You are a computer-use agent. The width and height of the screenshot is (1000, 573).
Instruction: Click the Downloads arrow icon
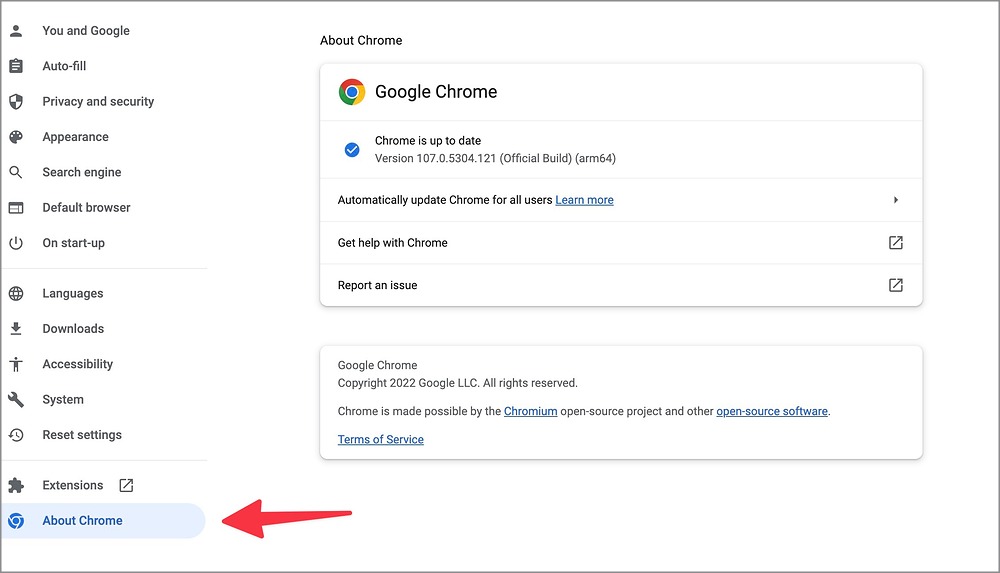point(16,329)
